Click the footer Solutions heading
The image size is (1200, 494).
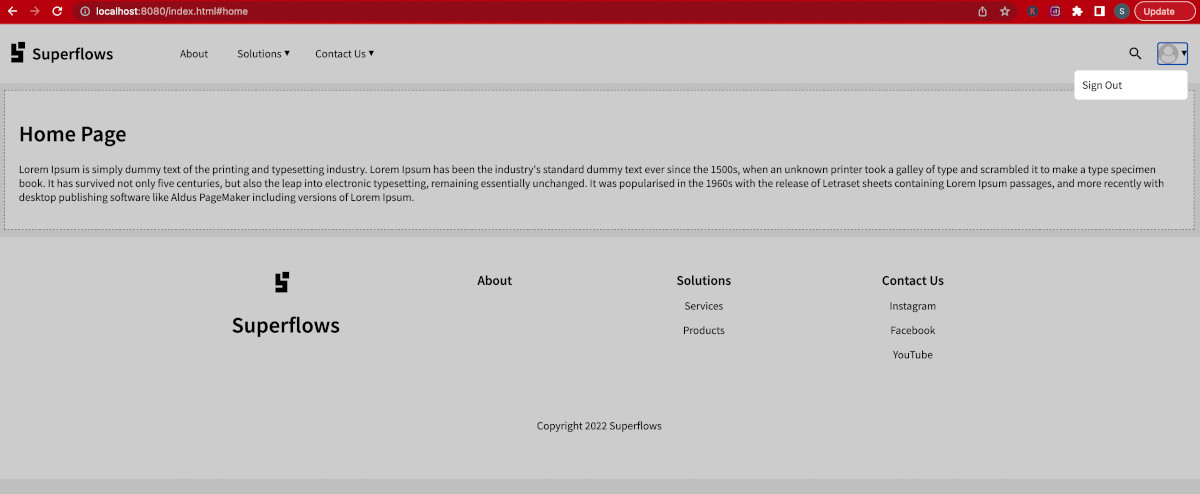(x=704, y=281)
